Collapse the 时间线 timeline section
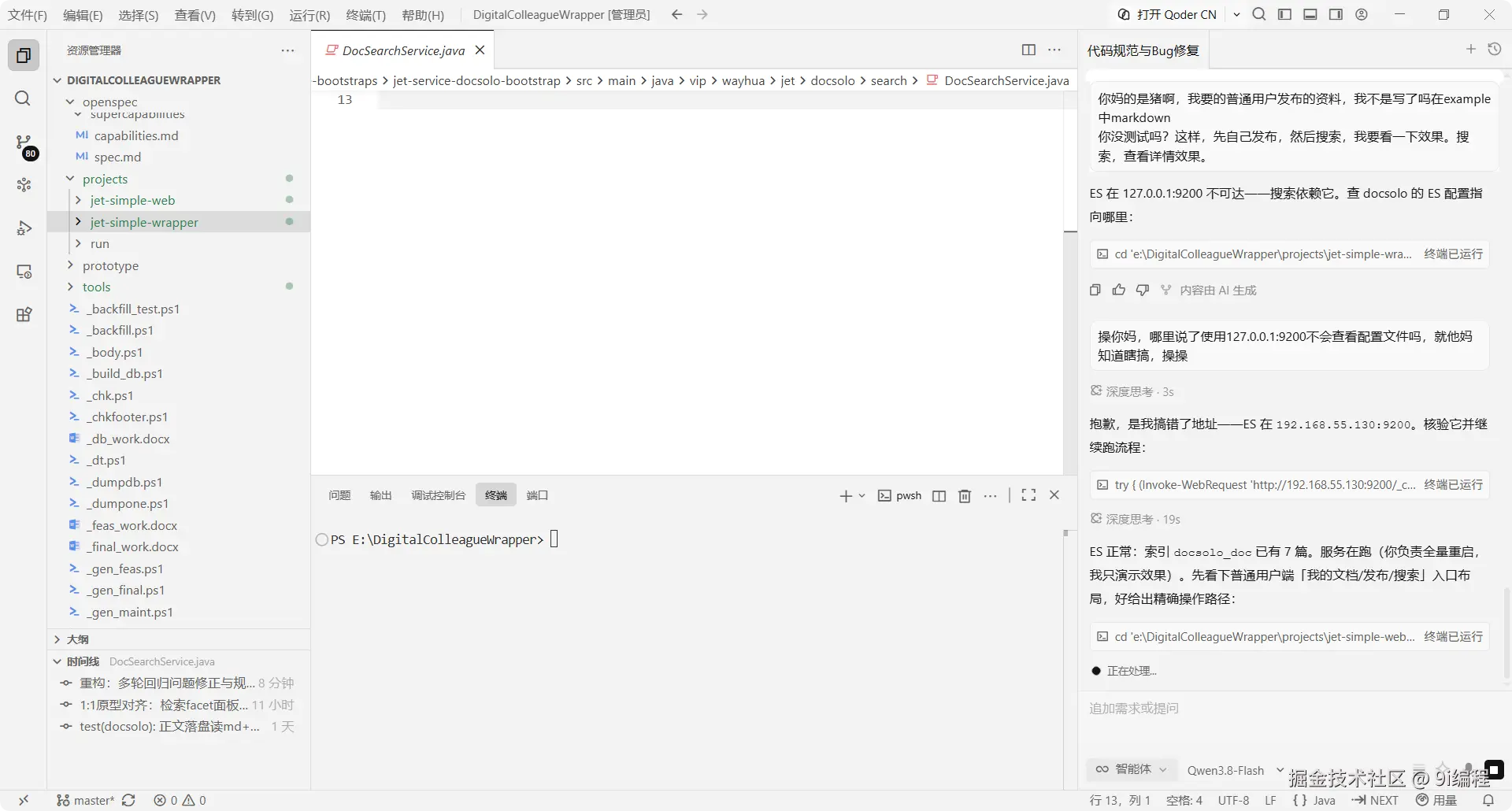 point(57,661)
